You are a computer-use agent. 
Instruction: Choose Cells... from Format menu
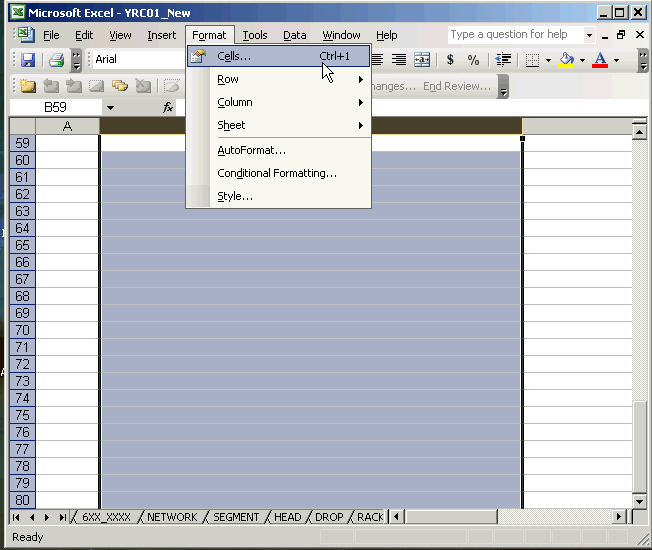click(278, 56)
